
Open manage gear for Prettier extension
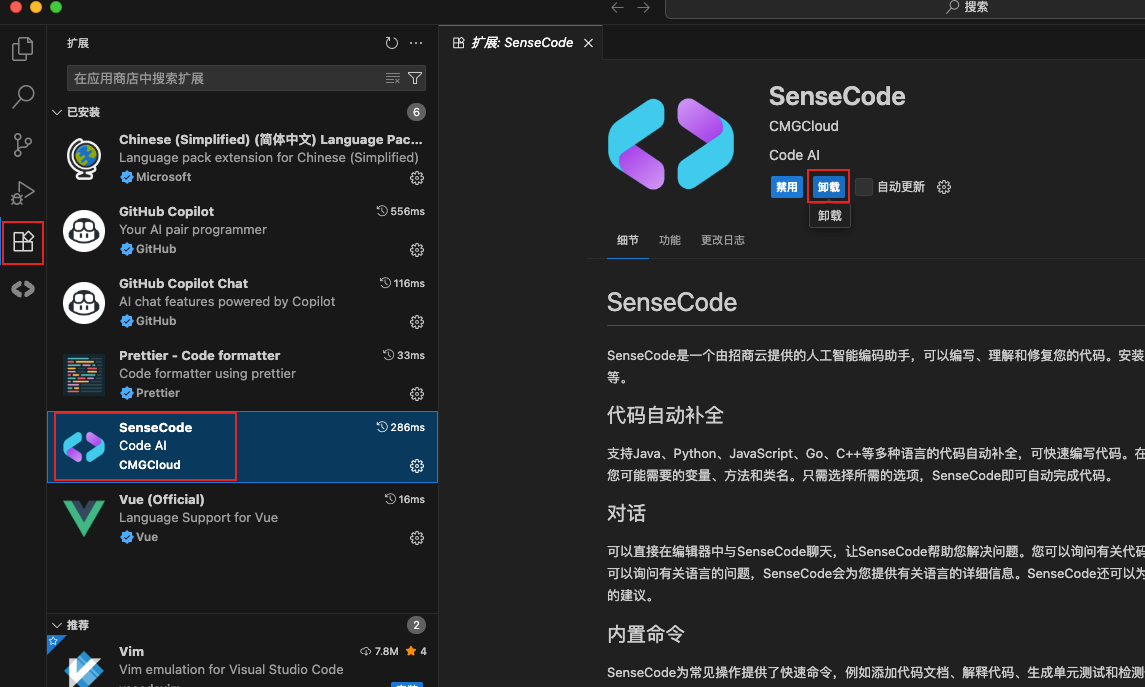(x=417, y=394)
